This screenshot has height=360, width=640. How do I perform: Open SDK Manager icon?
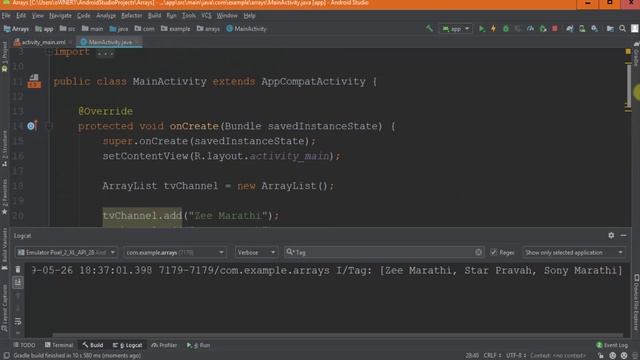[x=595, y=29]
